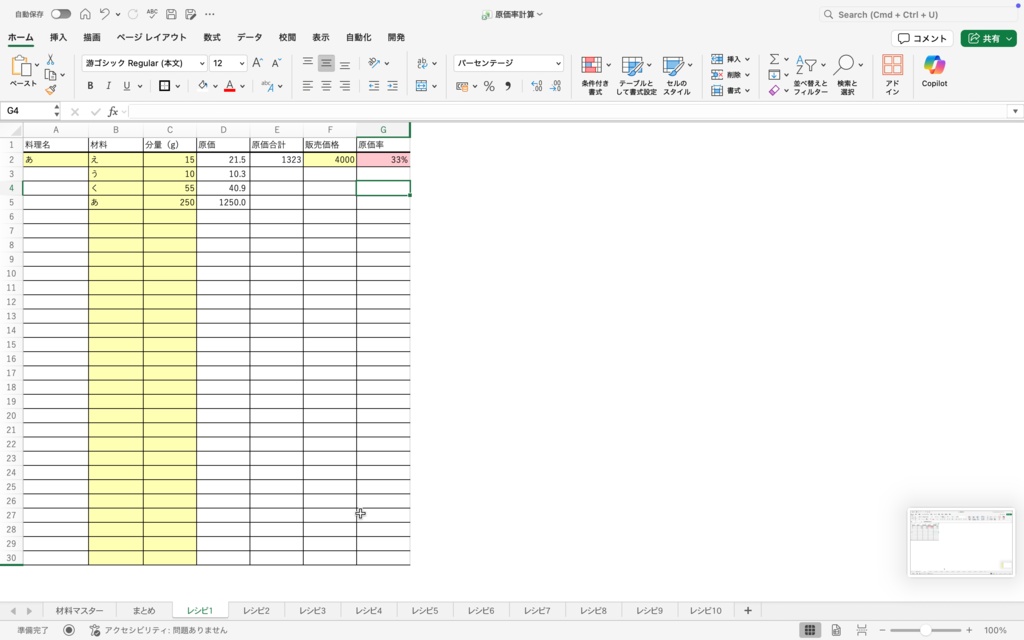Switch to Page Layout view
The image size is (1024, 640).
[x=836, y=630]
